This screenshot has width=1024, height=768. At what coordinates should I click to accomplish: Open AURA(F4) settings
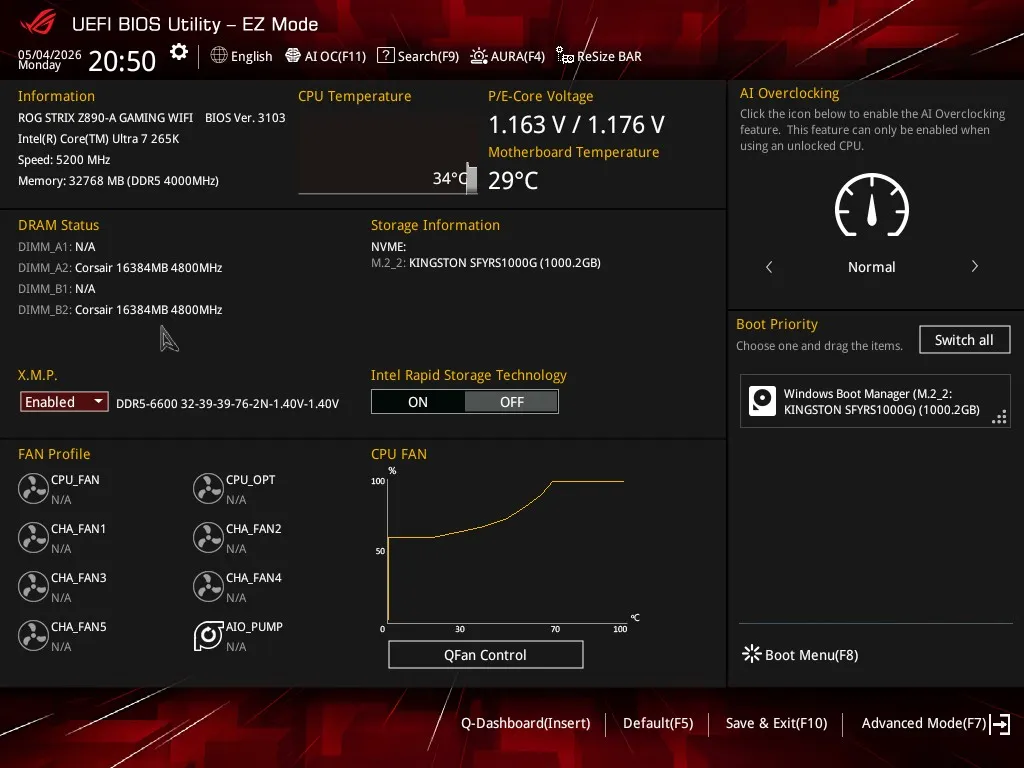click(x=507, y=56)
